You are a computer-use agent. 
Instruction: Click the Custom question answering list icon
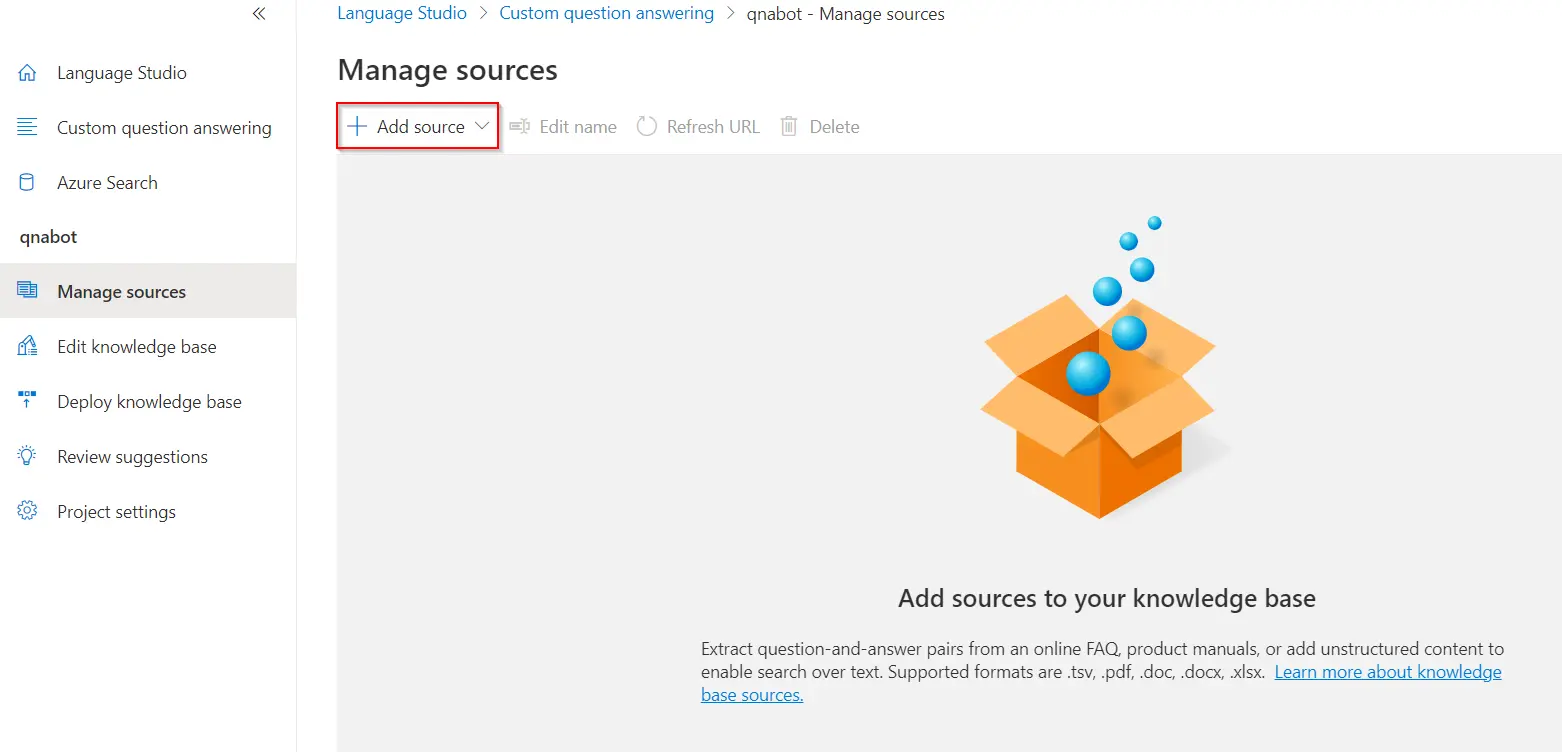coord(28,128)
